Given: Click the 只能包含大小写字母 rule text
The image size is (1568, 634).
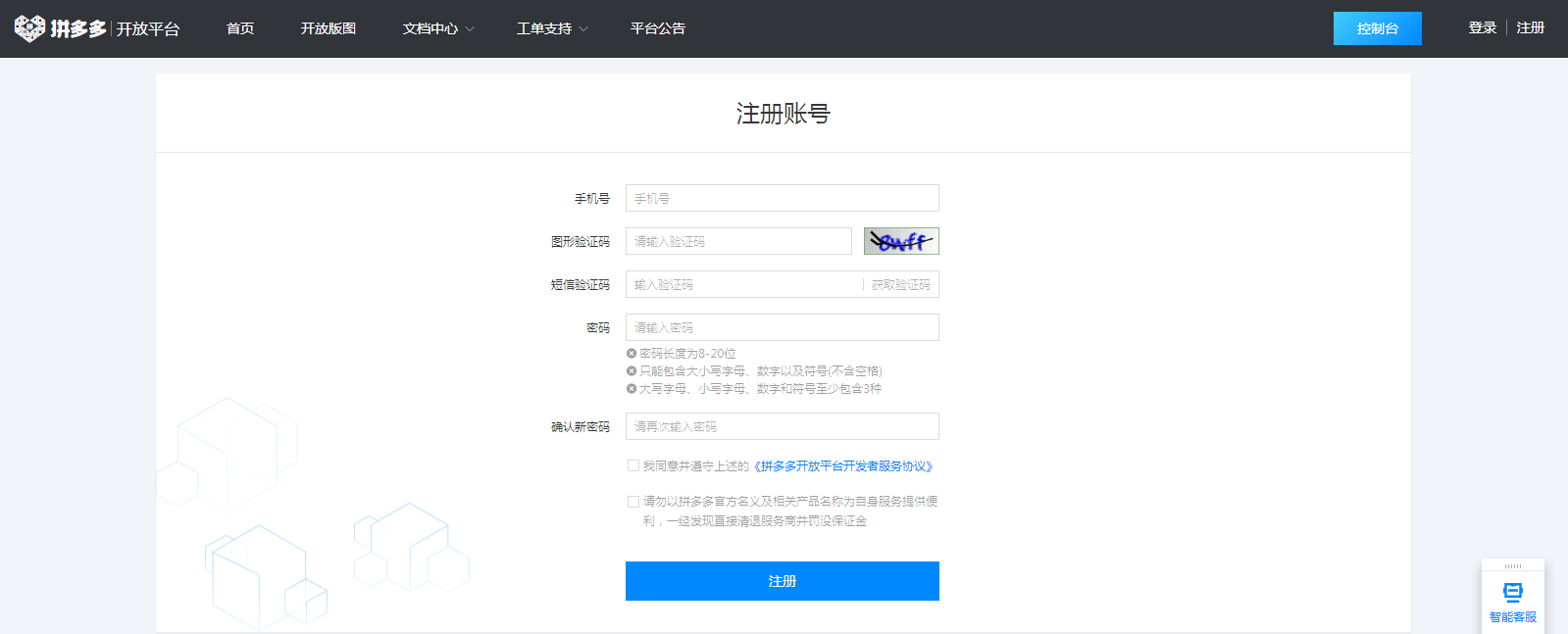Looking at the screenshot, I should point(761,371).
